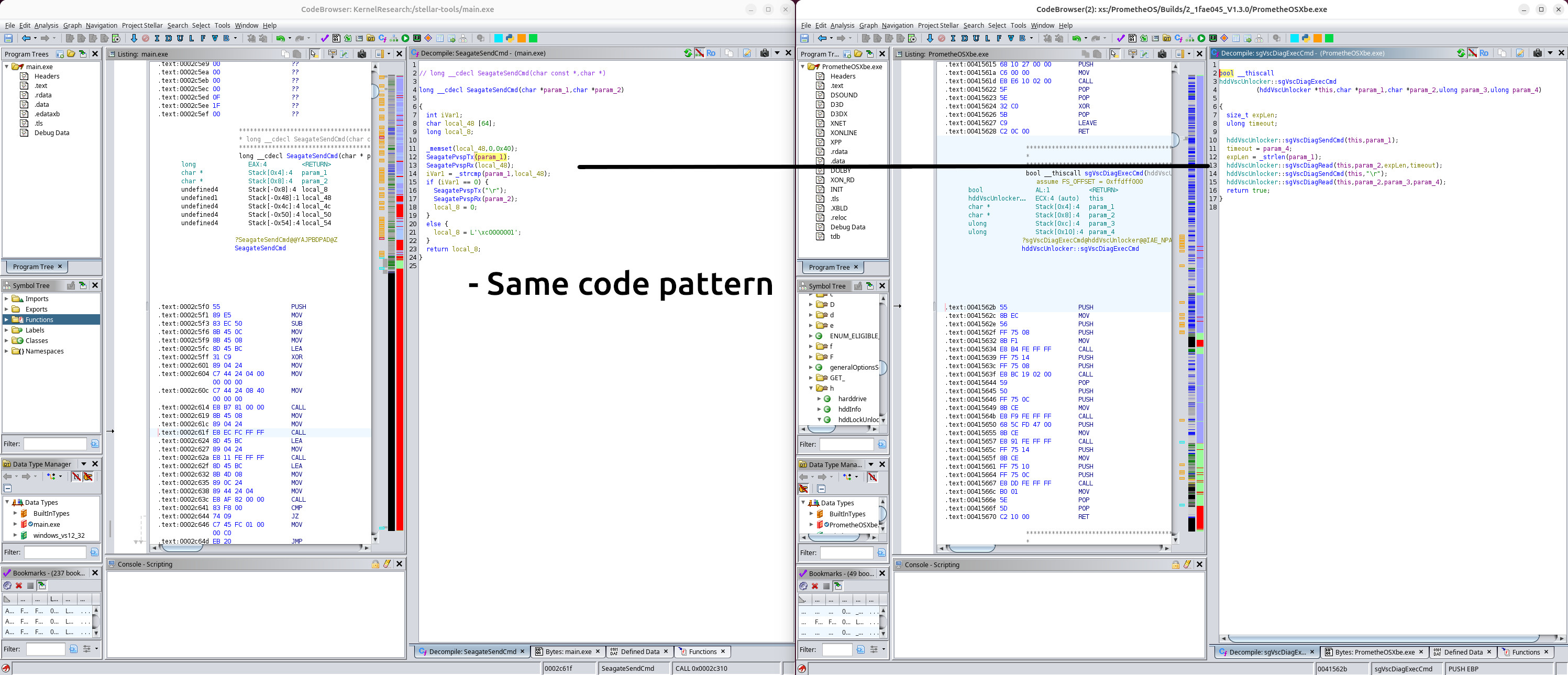The image size is (1568, 675).
Task: Open Tools menu in right CodeBrowser
Action: tap(1018, 26)
